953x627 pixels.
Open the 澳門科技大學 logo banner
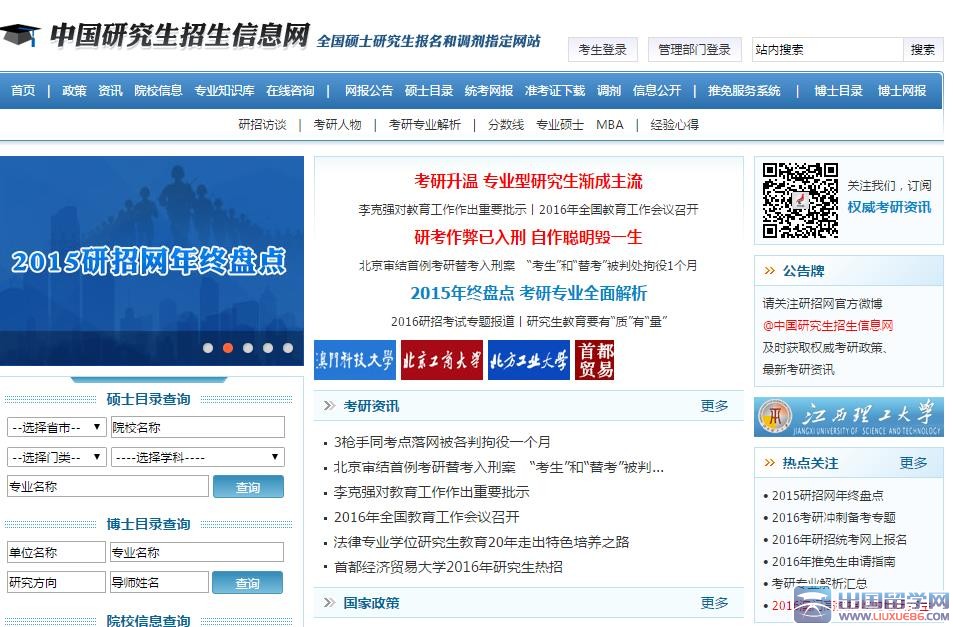coord(354,360)
